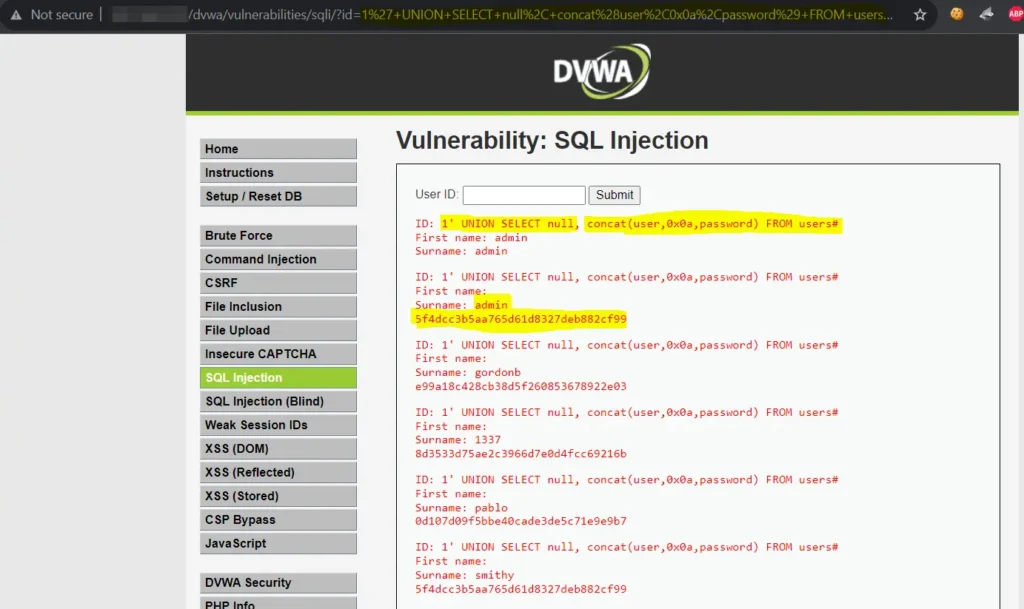1024x609 pixels.
Task: Click the admin hash 5f4dcc3b5aa765d61d8327deb882cf99 under admin
Action: coord(520,319)
